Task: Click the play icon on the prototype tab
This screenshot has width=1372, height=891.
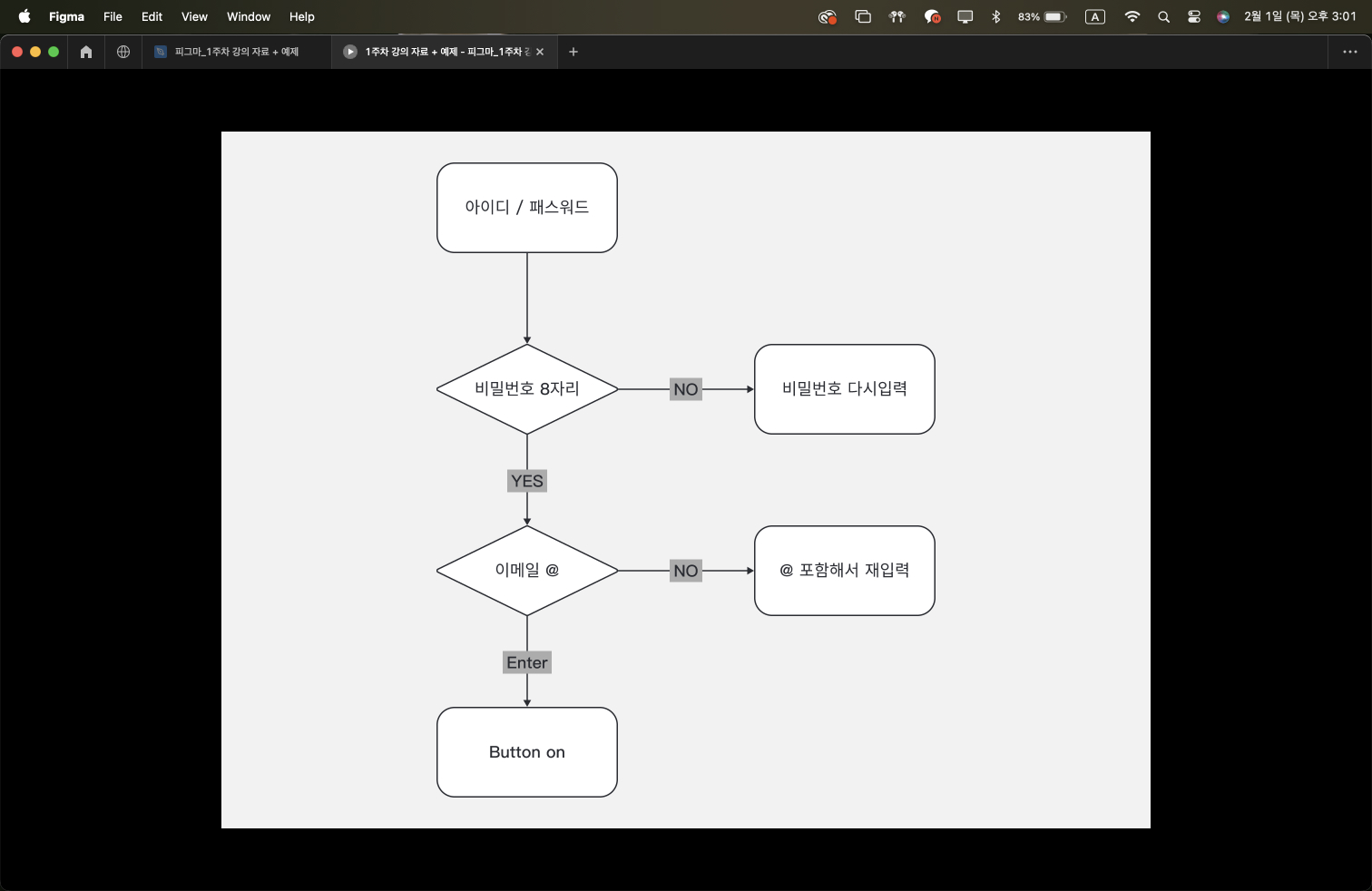Action: 350,52
